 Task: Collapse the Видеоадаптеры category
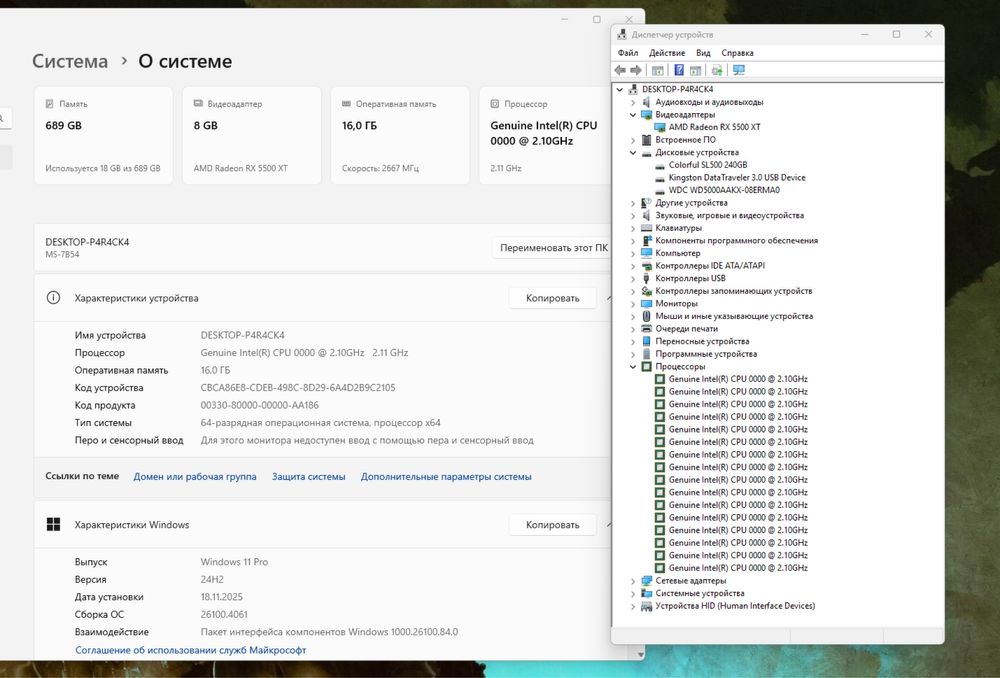point(633,115)
